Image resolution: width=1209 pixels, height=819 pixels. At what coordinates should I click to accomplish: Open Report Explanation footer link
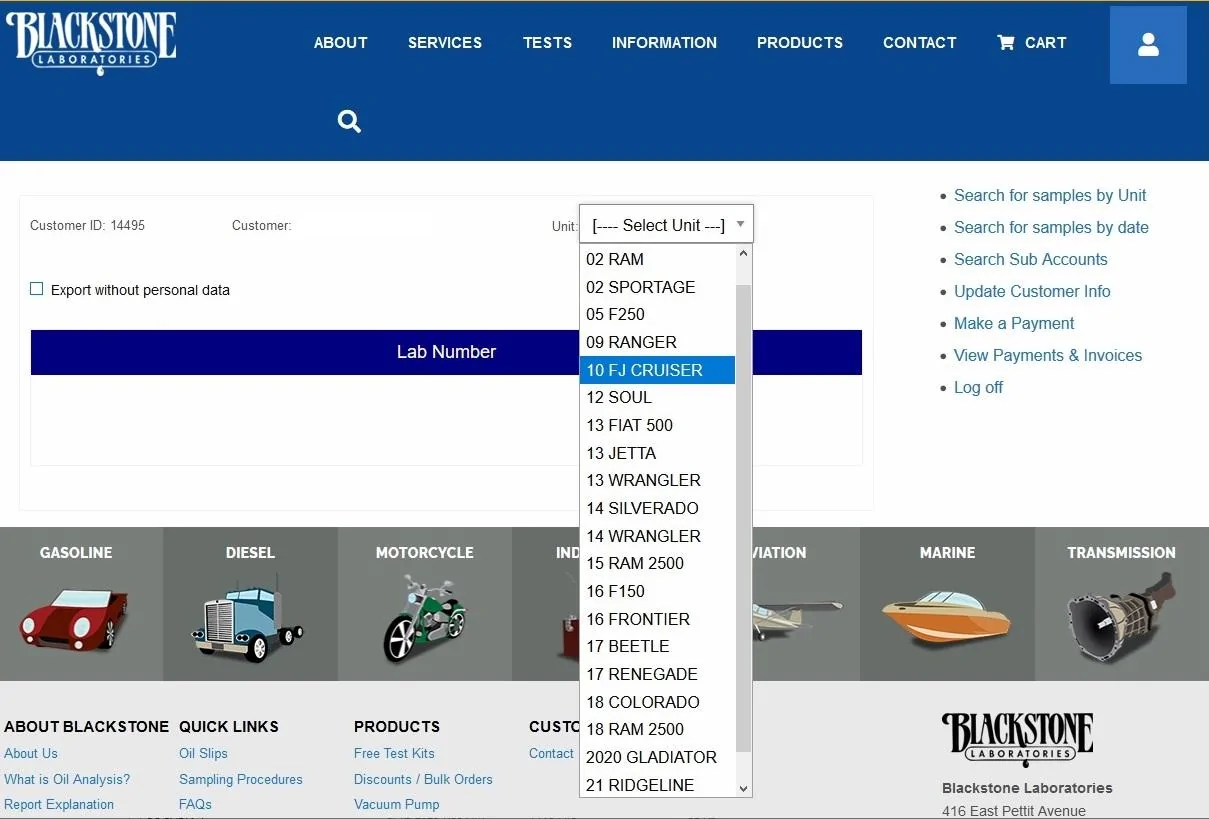(x=59, y=804)
